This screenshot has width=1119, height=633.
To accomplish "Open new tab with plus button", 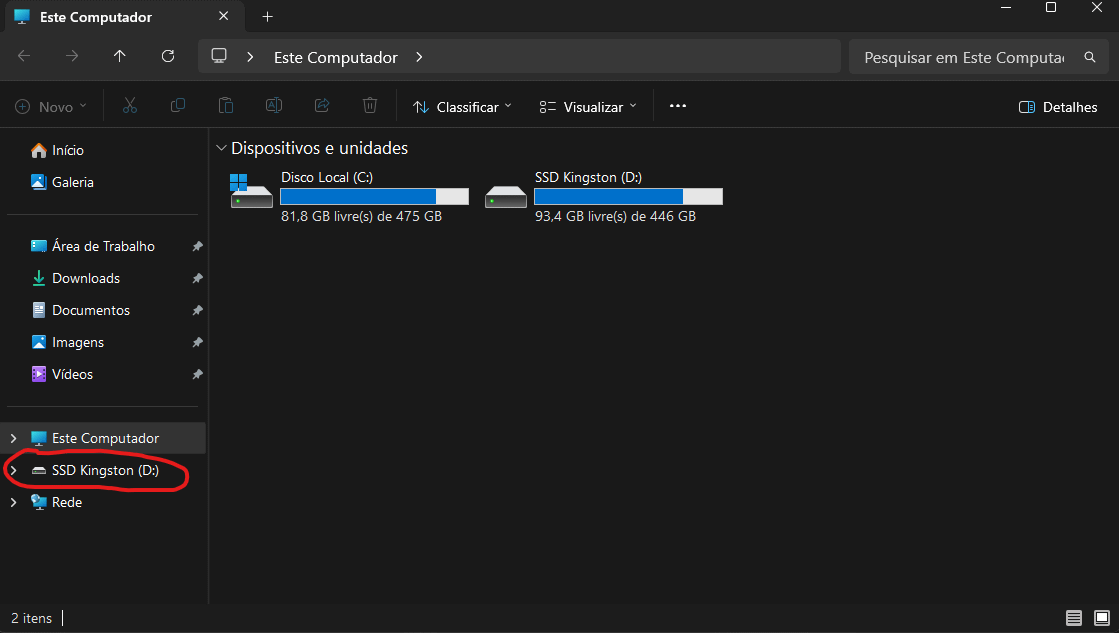I will 267,17.
